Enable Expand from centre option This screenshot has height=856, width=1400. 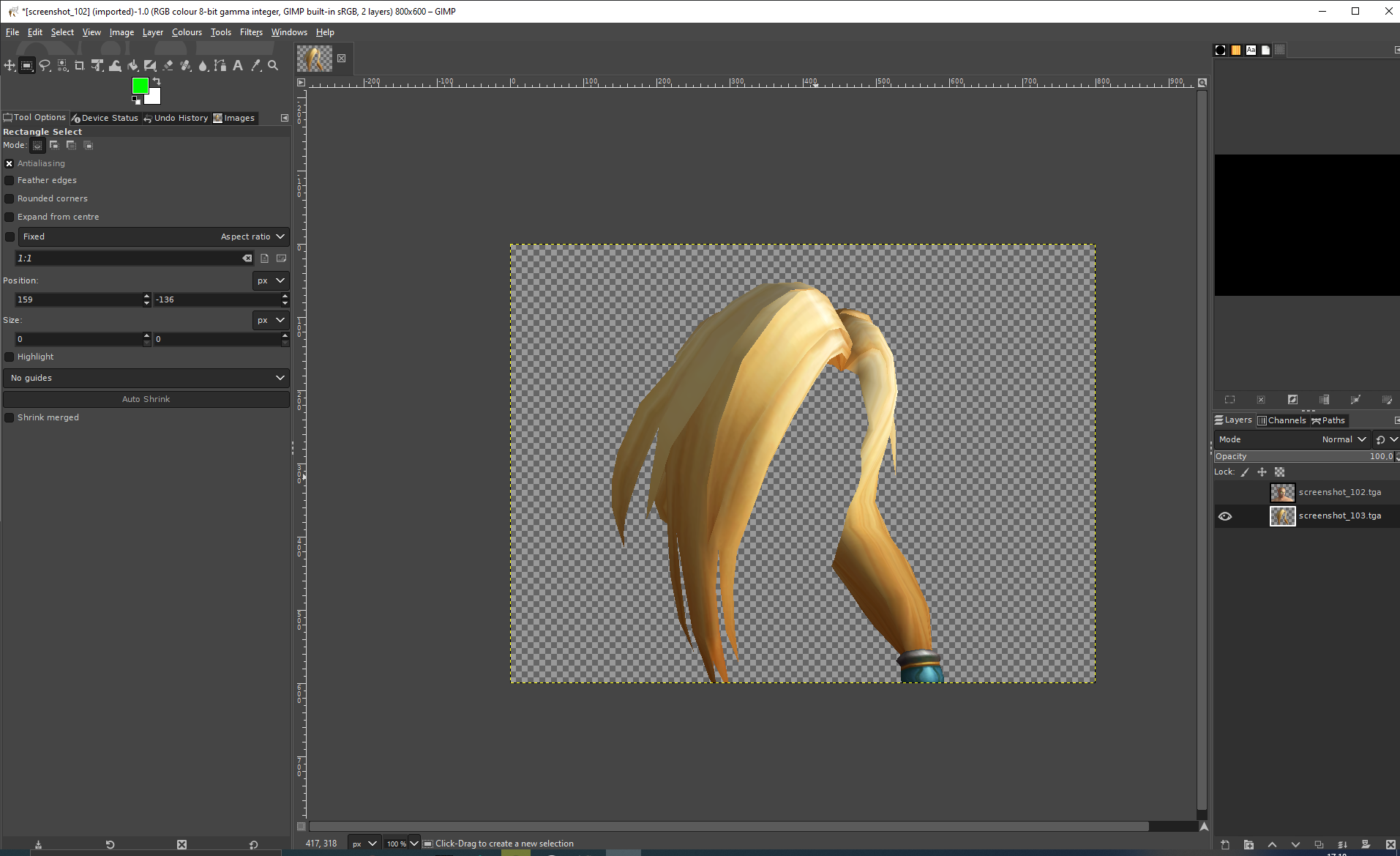coord(10,217)
